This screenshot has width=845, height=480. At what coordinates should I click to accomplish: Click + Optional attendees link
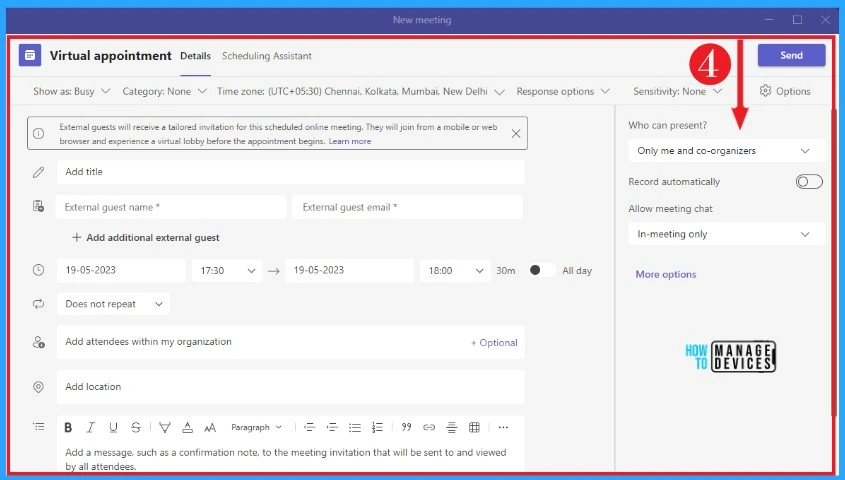494,343
